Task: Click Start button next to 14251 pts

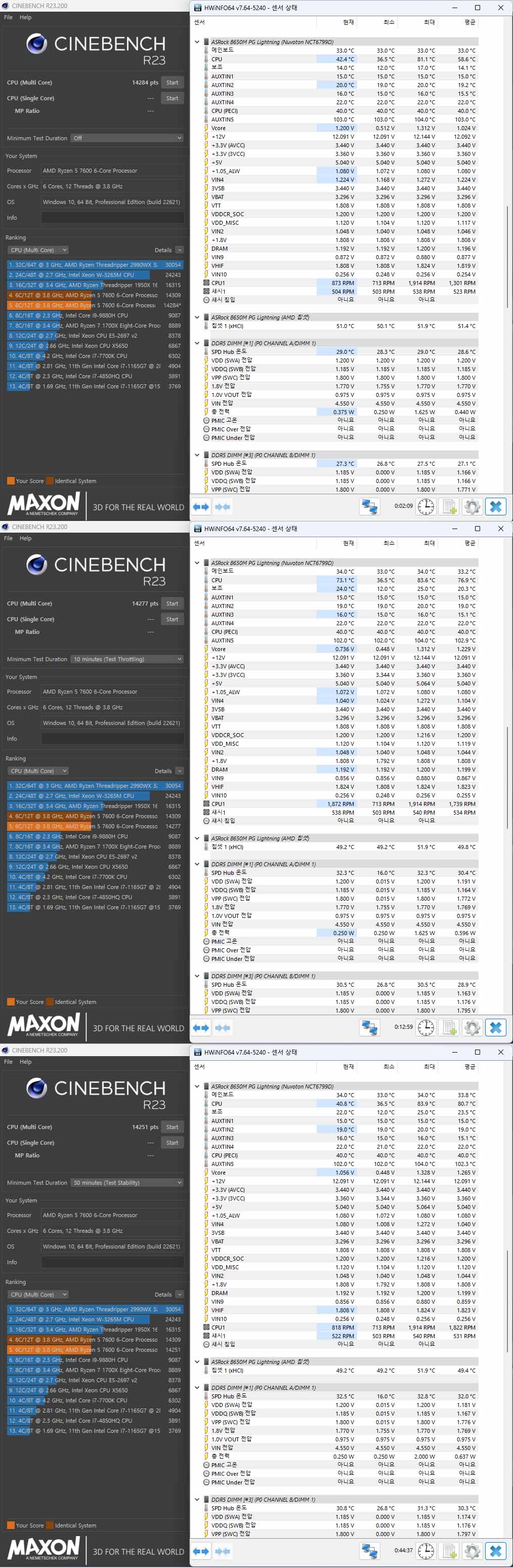Action: pos(172,1128)
